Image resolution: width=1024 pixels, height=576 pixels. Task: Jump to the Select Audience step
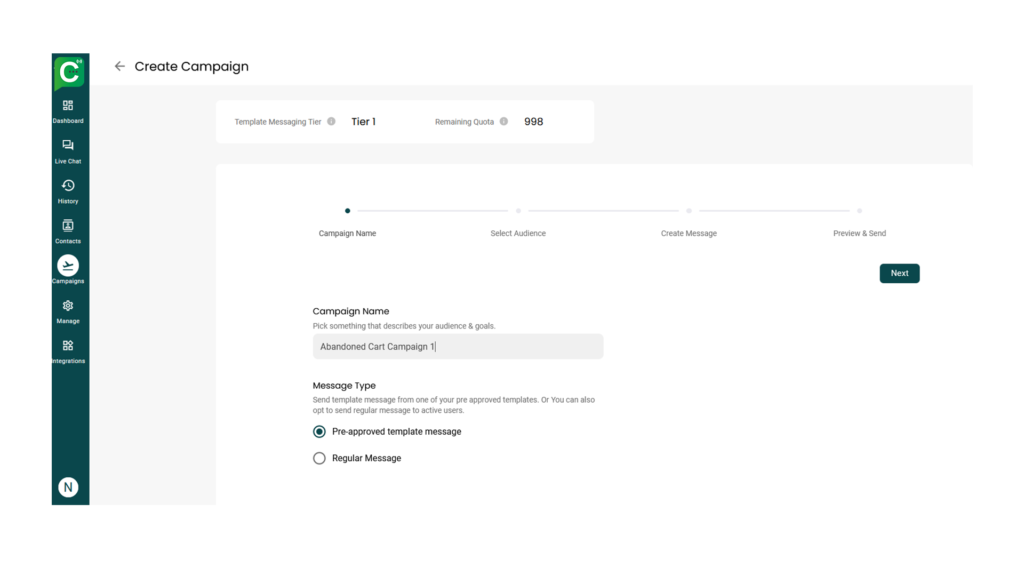click(x=518, y=211)
